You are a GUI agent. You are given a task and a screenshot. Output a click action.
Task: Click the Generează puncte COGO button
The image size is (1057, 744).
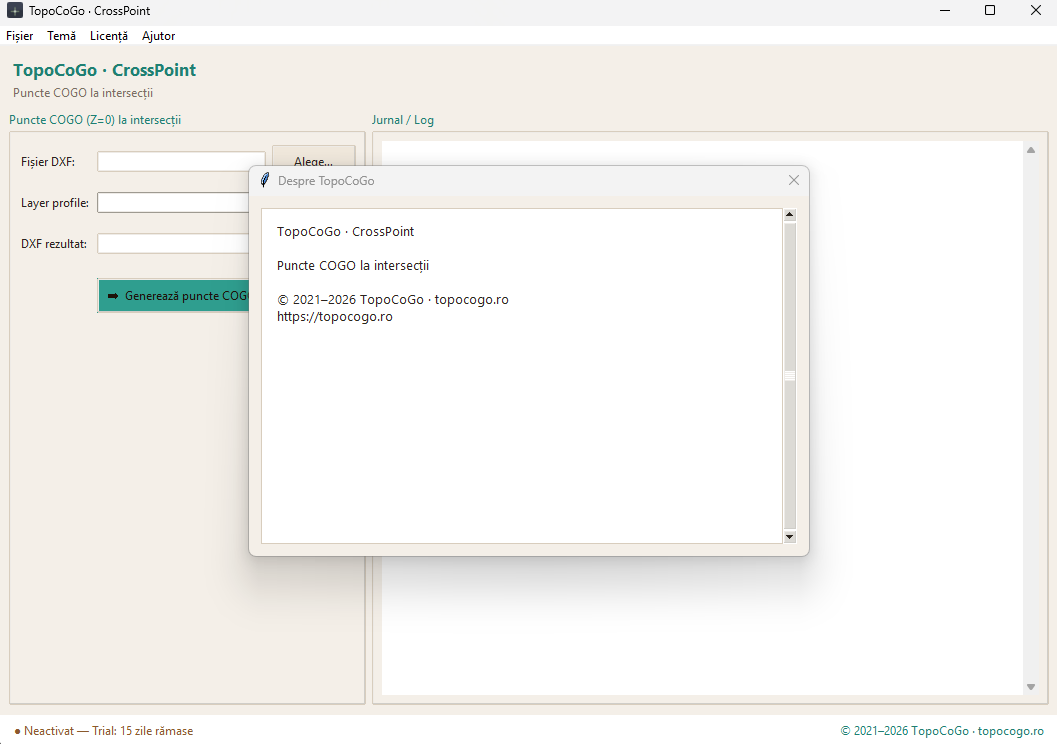click(174, 296)
